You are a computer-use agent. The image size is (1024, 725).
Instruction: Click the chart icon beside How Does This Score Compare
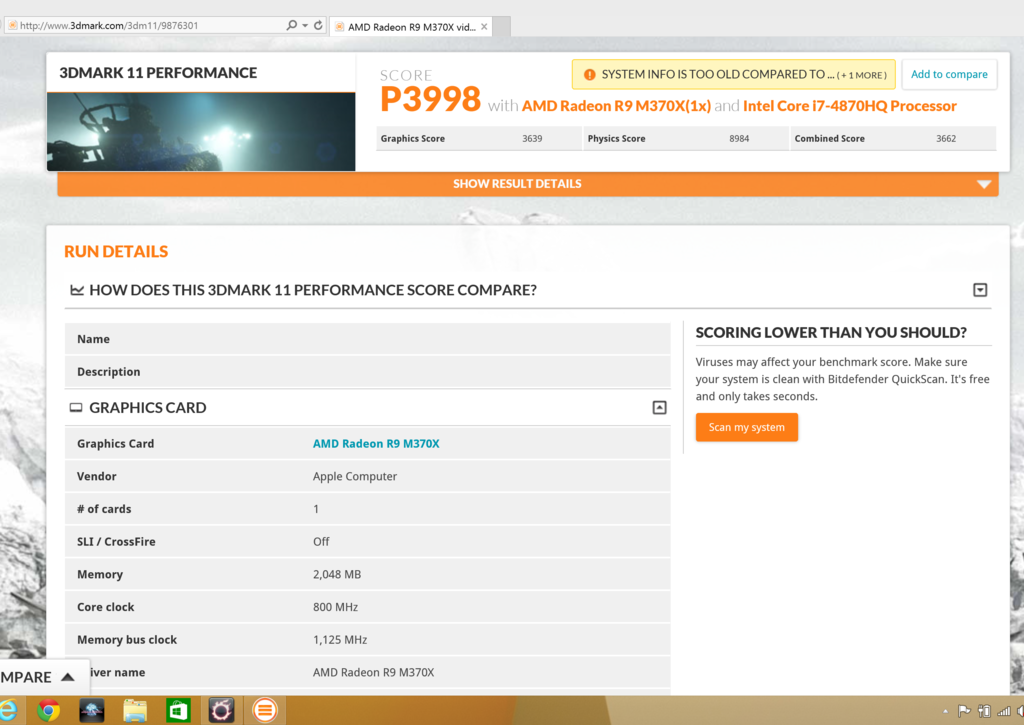tap(77, 290)
